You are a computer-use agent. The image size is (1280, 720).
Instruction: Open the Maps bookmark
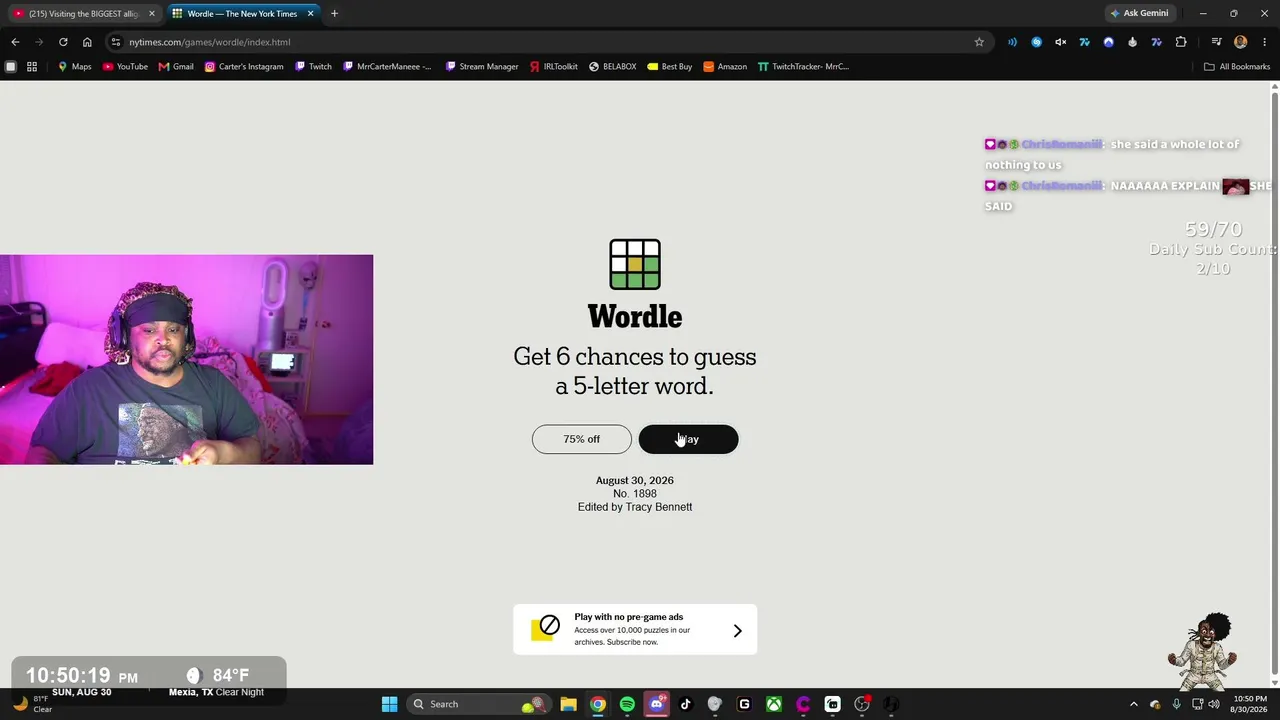coord(74,67)
